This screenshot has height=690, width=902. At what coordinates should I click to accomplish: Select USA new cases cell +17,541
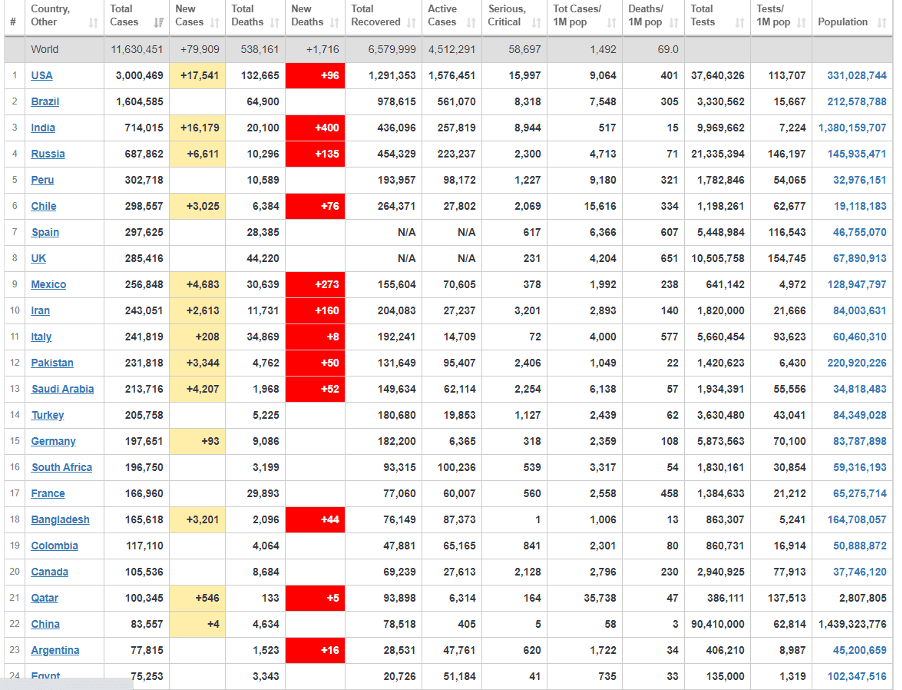click(x=198, y=75)
